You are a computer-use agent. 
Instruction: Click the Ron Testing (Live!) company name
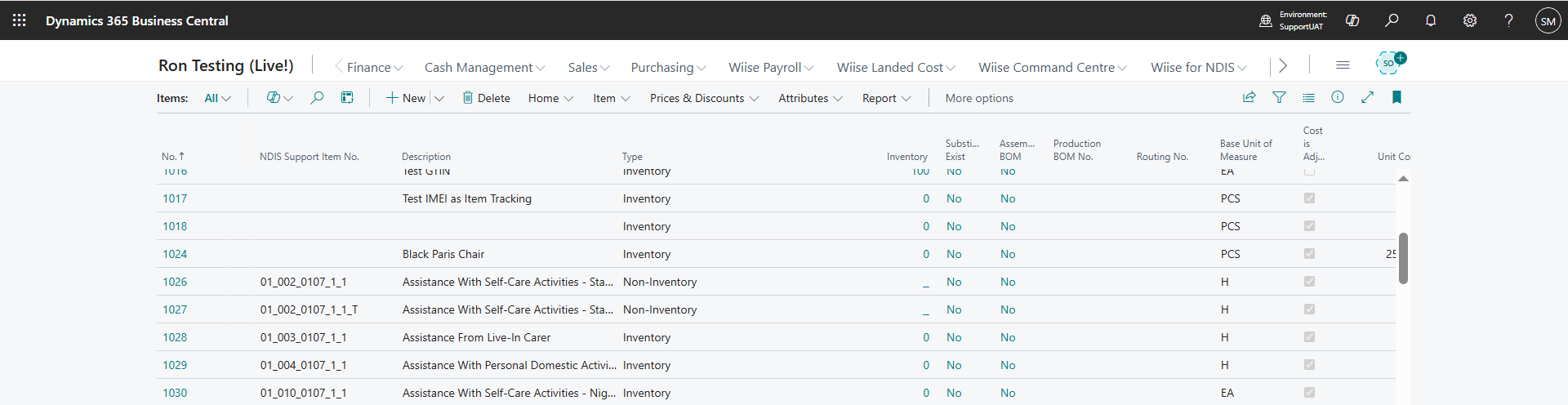(225, 65)
